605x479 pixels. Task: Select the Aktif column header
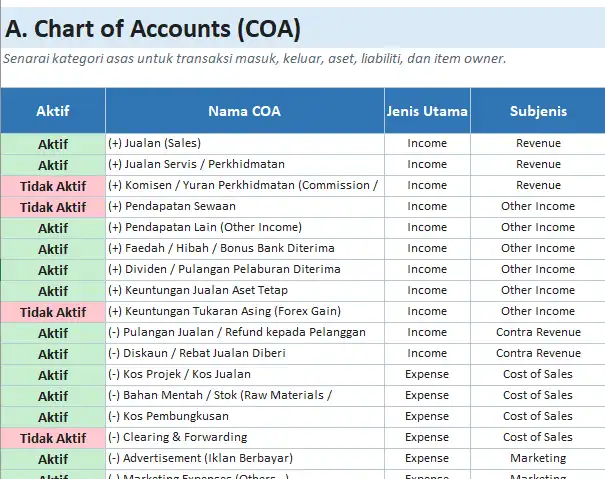click(53, 111)
